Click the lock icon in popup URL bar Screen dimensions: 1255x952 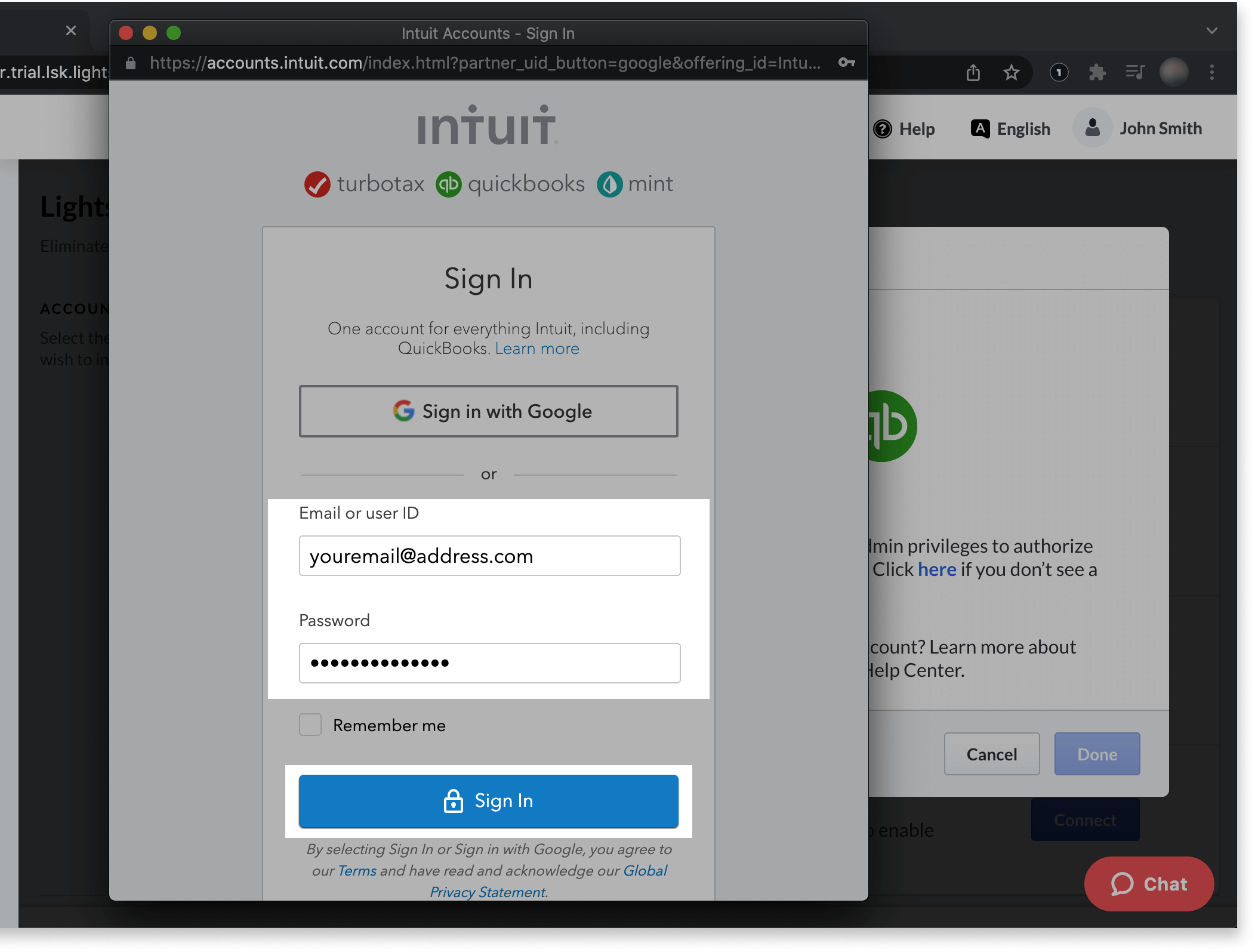[x=131, y=63]
